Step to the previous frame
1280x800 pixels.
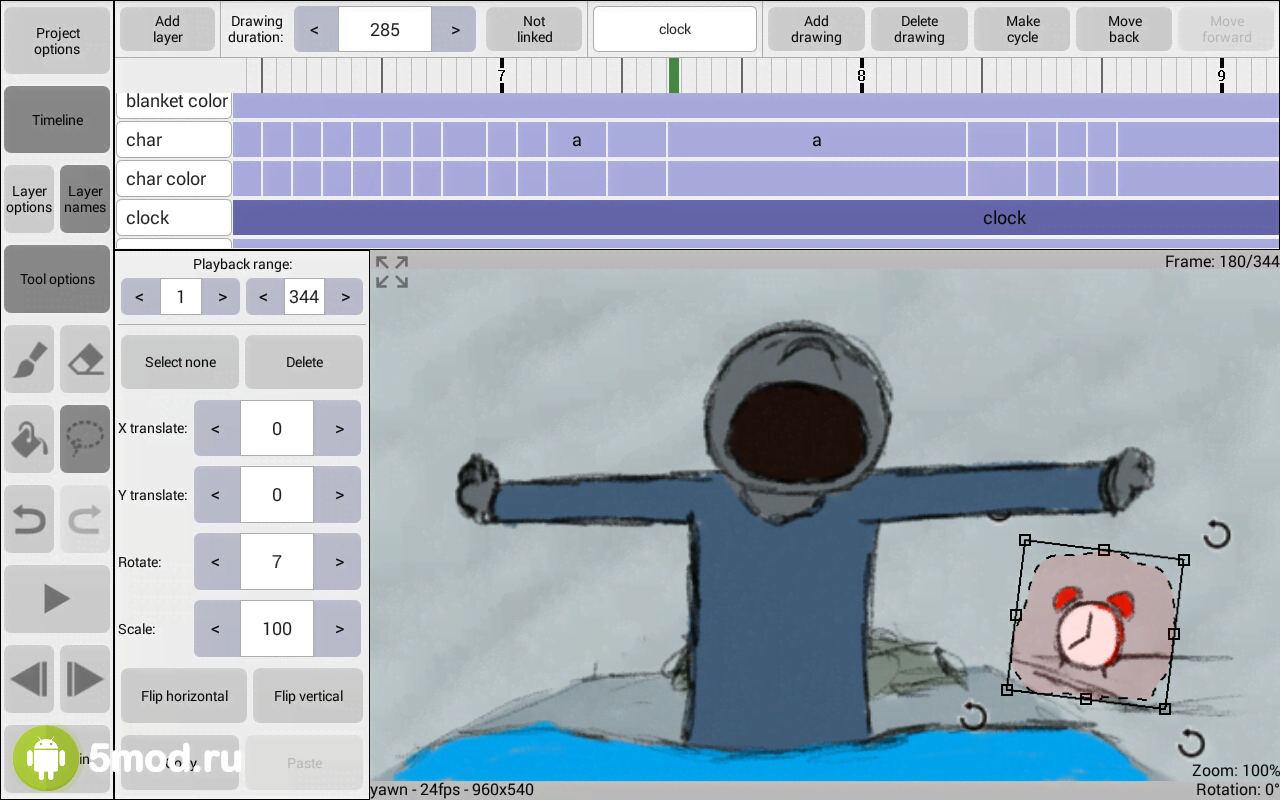tap(29, 680)
